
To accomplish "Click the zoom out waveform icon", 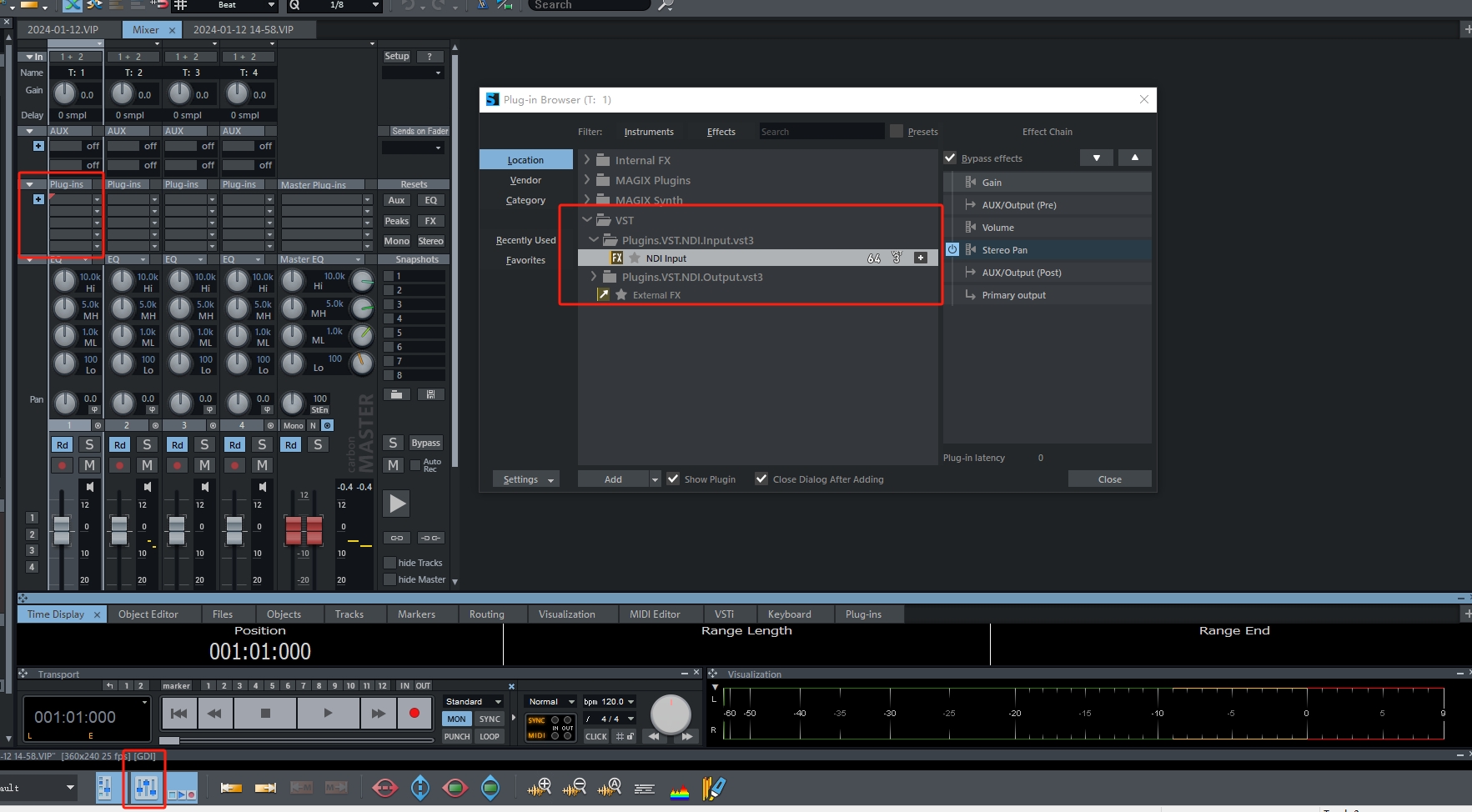I will tap(574, 787).
